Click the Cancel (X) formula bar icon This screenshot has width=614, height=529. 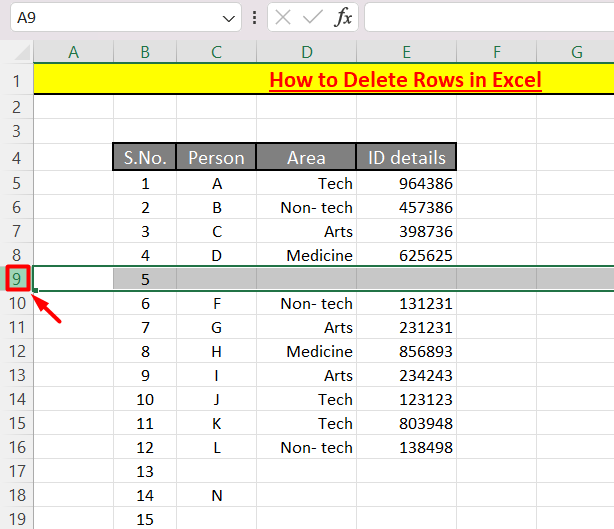tap(283, 17)
